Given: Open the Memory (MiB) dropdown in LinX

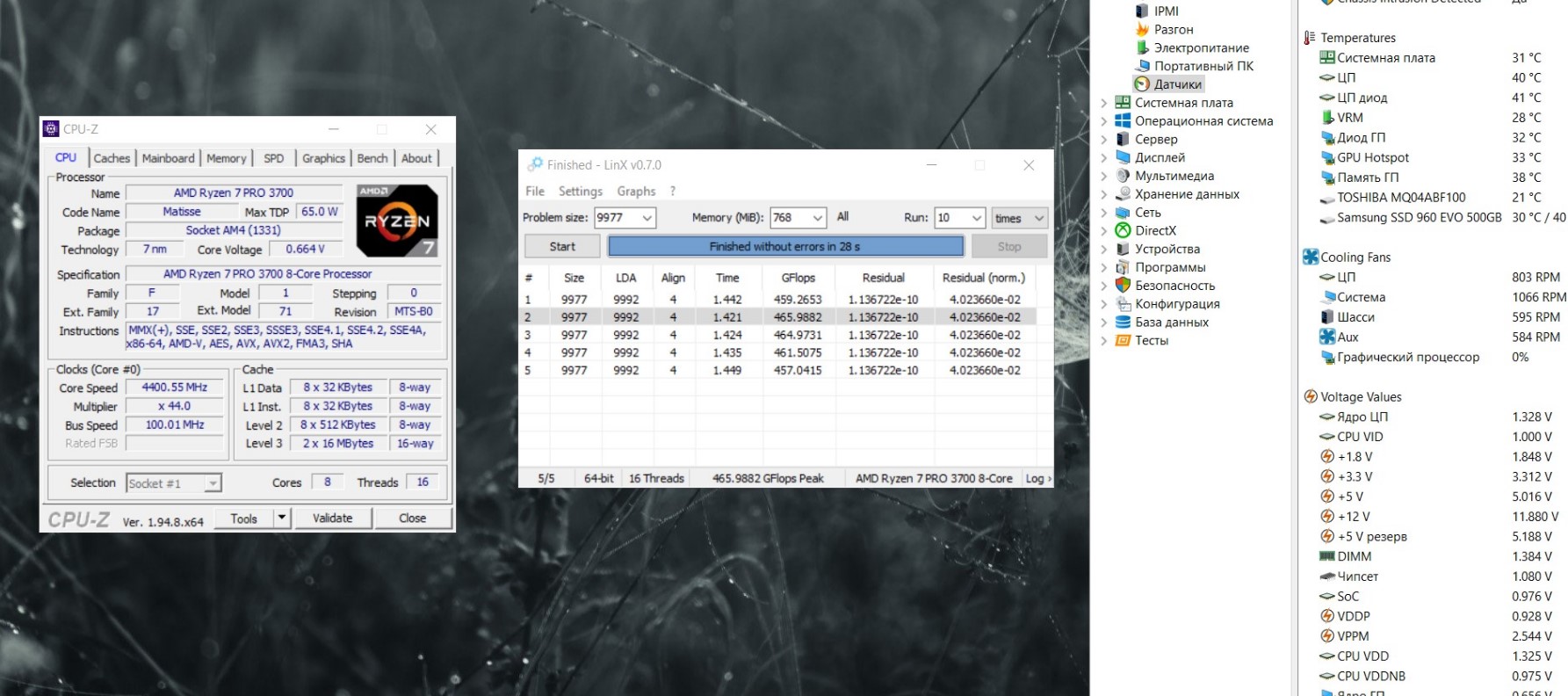Looking at the screenshot, I should click(818, 218).
